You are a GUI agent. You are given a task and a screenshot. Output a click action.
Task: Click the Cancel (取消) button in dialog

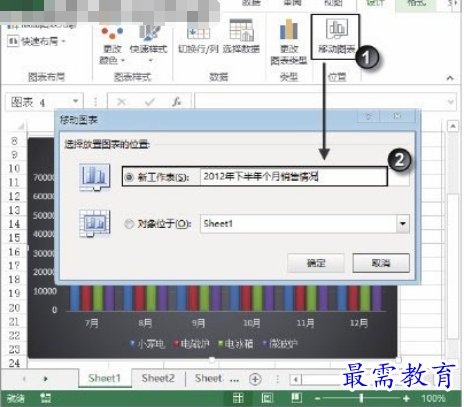pyautogui.click(x=381, y=263)
